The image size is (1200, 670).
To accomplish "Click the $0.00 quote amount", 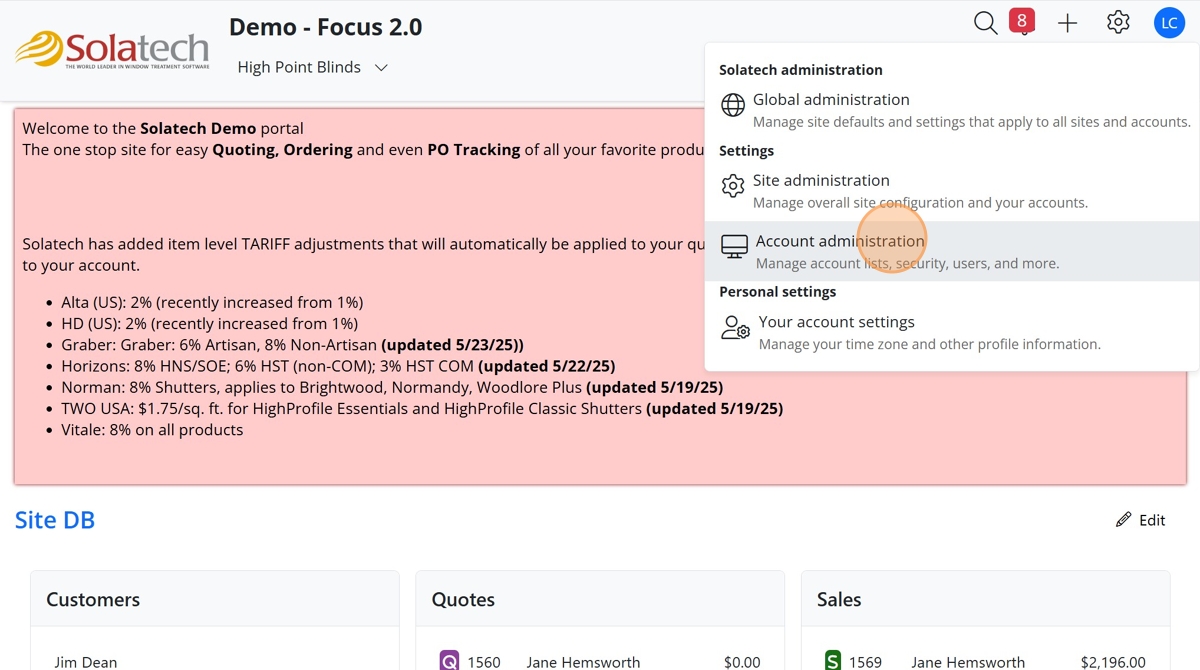I will pyautogui.click(x=742, y=662).
